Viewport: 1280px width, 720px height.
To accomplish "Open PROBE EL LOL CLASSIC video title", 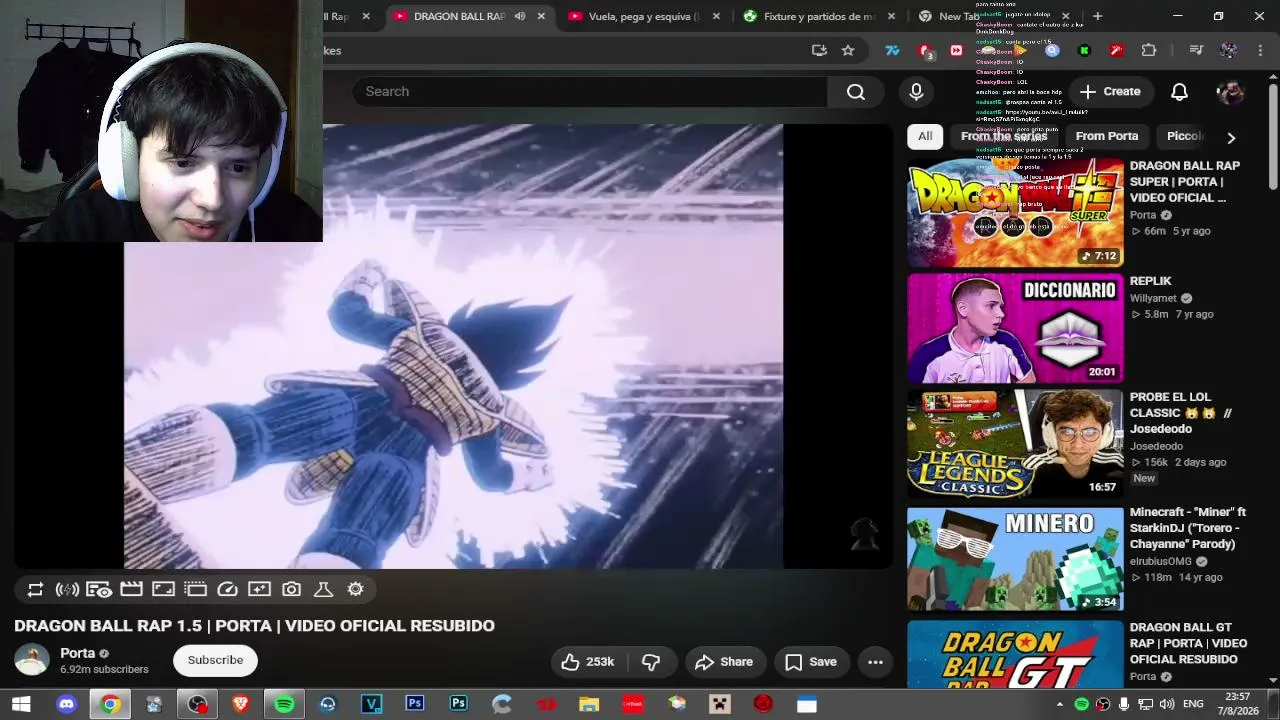I will point(1180,413).
